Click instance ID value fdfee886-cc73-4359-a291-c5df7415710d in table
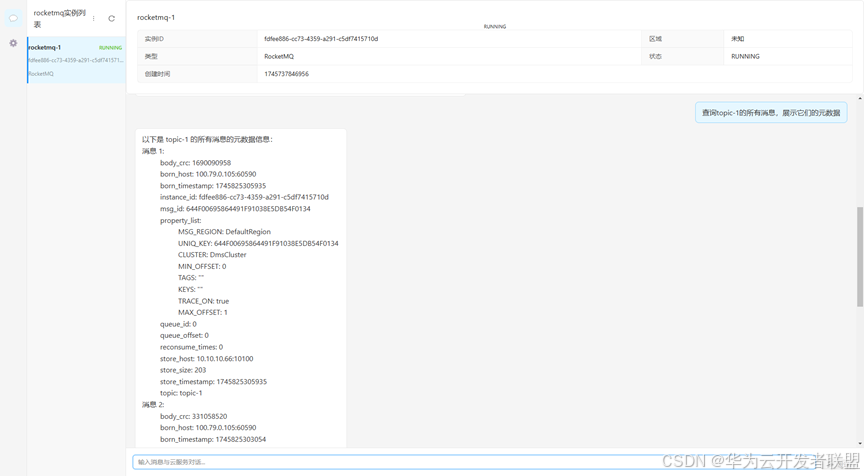 321,39
